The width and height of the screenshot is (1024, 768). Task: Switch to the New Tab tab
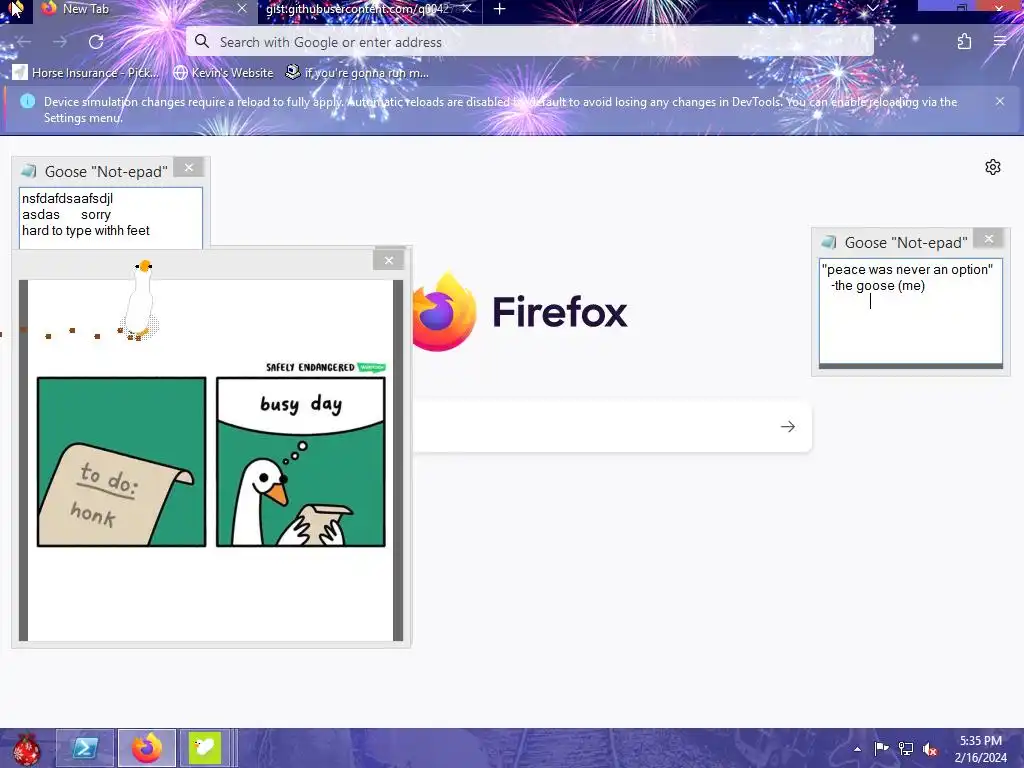click(144, 9)
